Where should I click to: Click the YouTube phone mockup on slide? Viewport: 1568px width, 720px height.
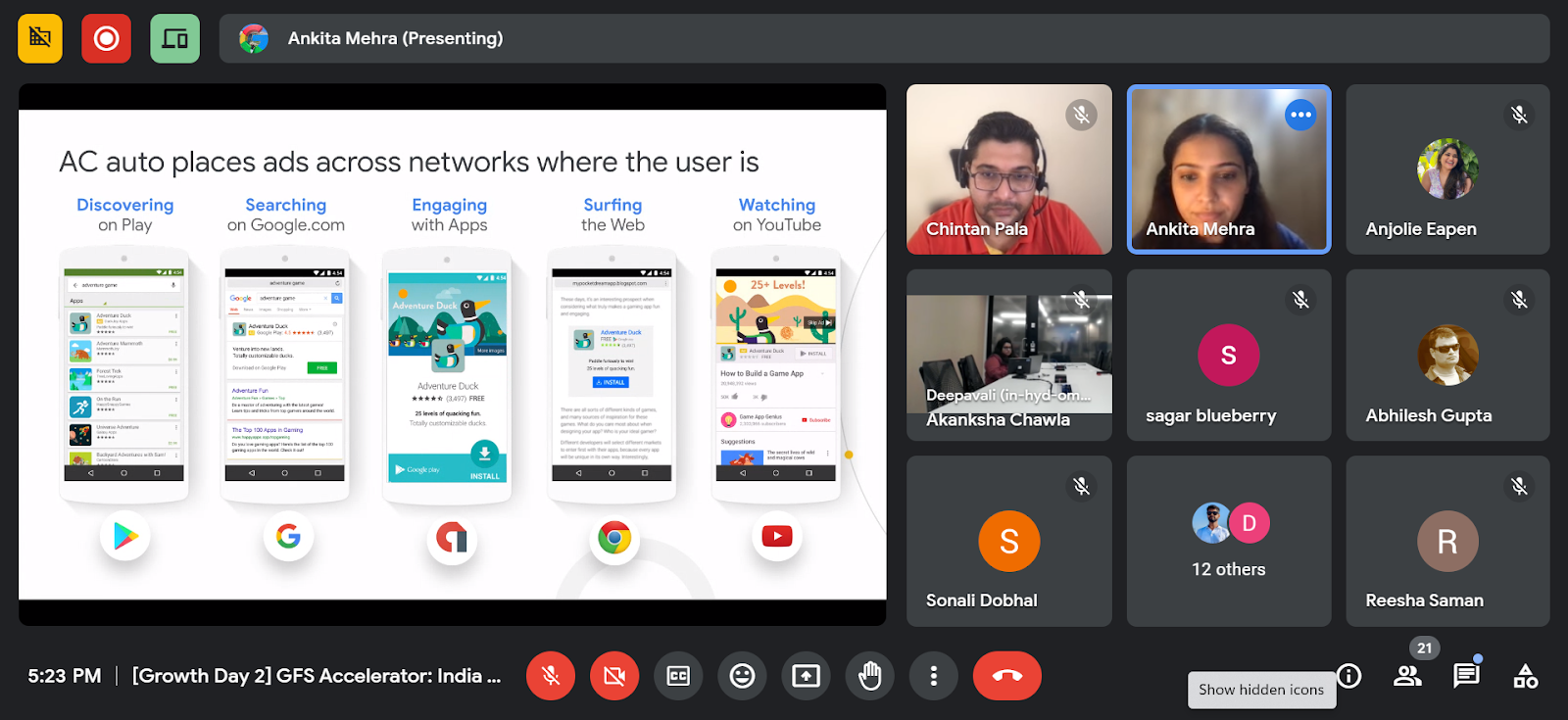776,376
